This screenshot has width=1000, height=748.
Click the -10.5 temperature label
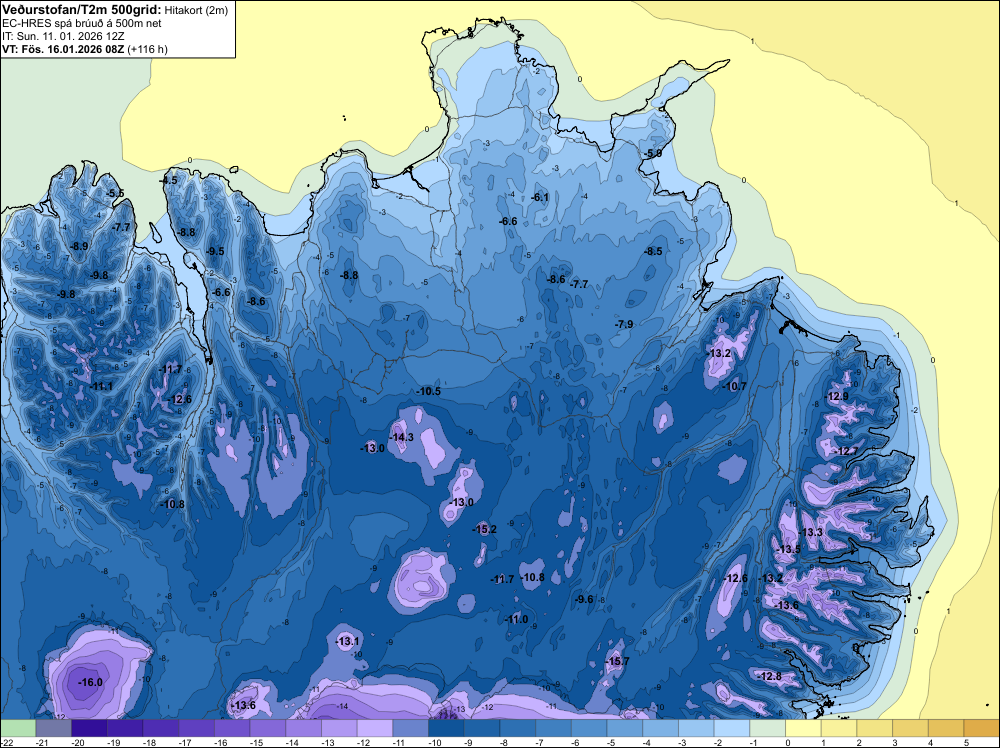click(x=428, y=392)
